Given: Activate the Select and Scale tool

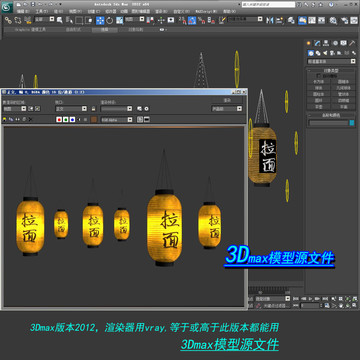Looking at the screenshot, I should coord(119,20).
